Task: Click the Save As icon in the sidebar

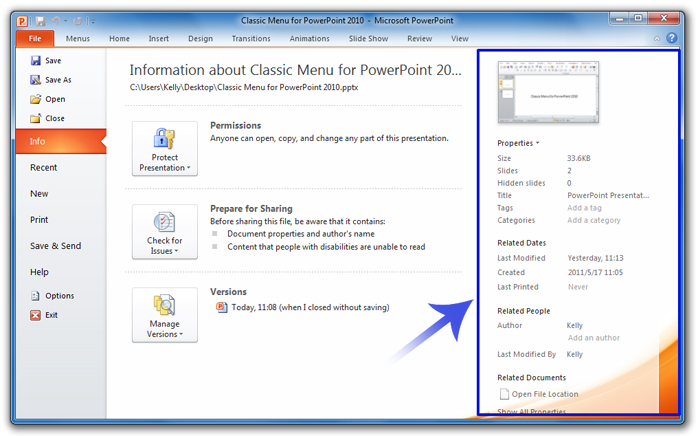Action: point(36,80)
